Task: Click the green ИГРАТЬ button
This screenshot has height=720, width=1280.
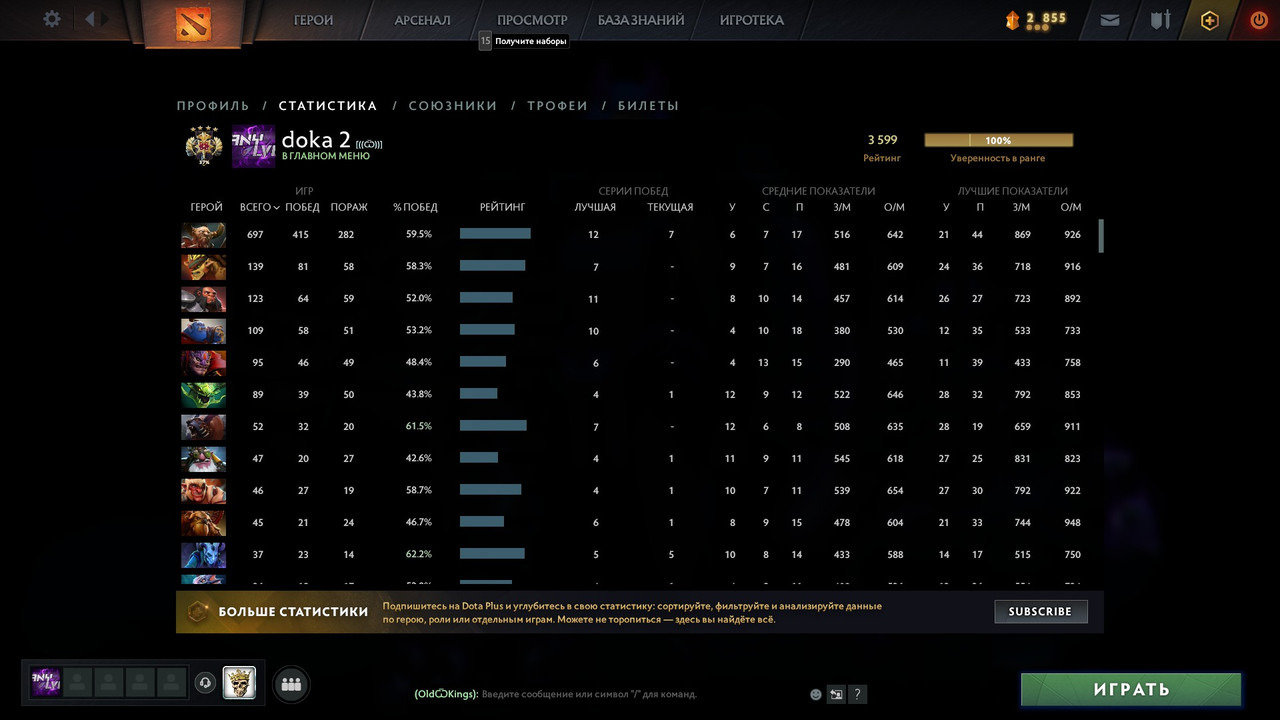Action: coord(1131,690)
